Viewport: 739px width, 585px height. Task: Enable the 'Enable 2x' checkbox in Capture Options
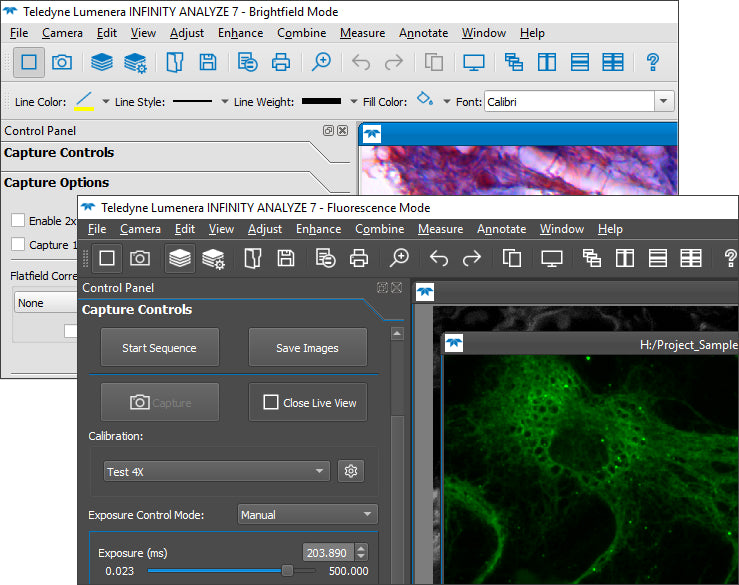[17, 221]
